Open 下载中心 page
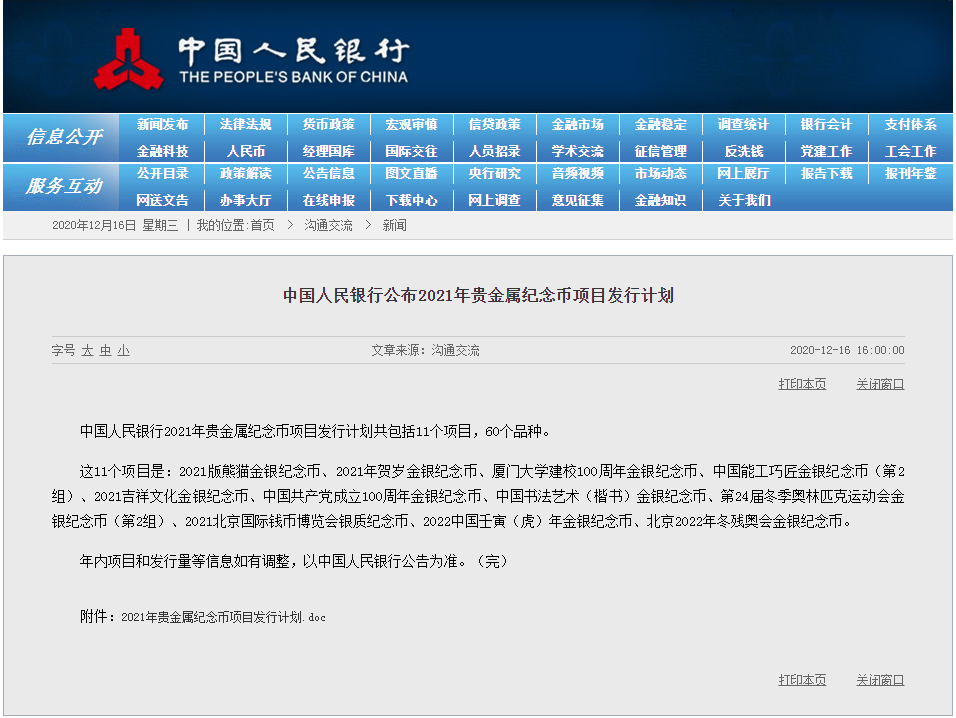Screen dimensions: 956x718 [x=412, y=201]
